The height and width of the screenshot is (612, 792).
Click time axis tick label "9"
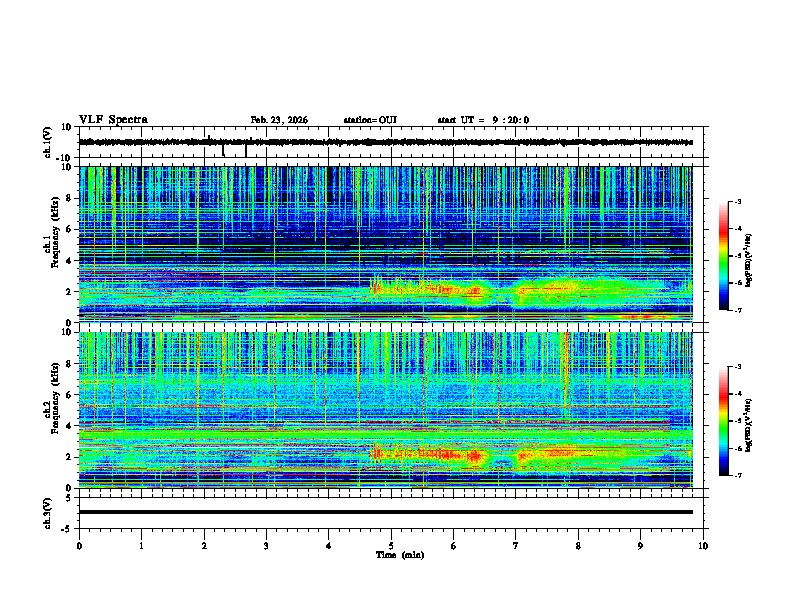[640, 546]
